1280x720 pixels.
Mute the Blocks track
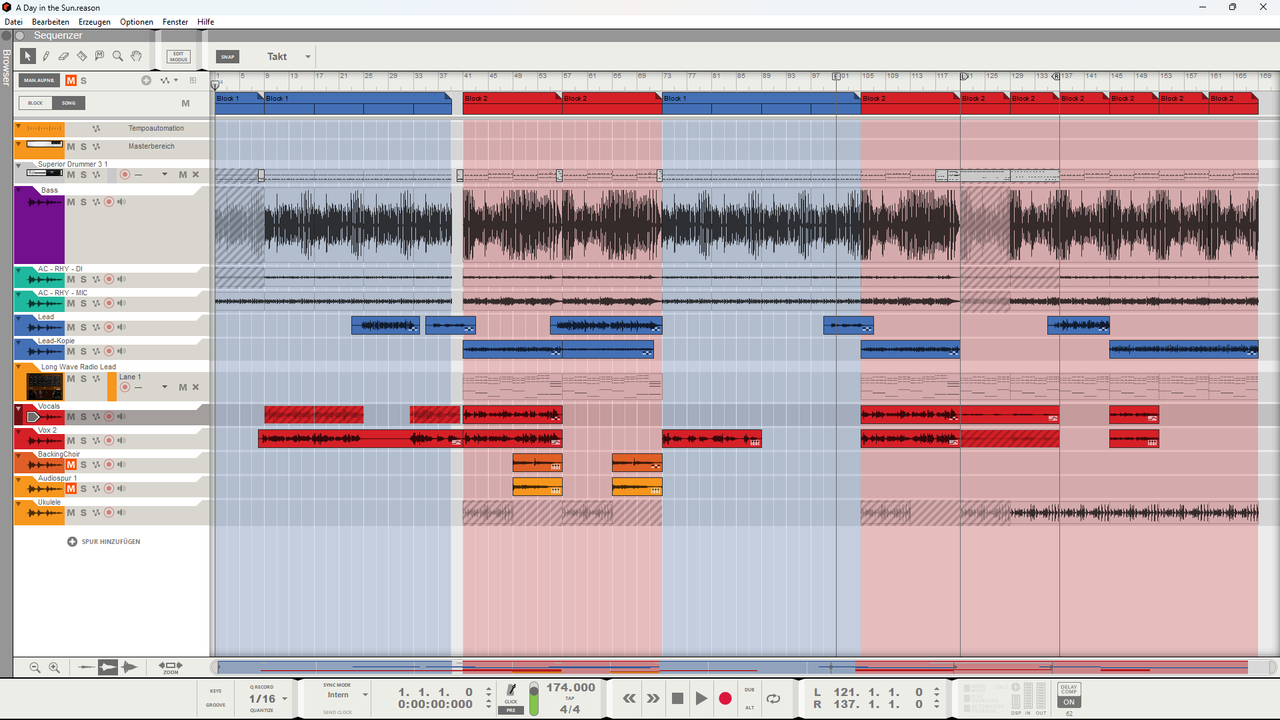point(185,103)
